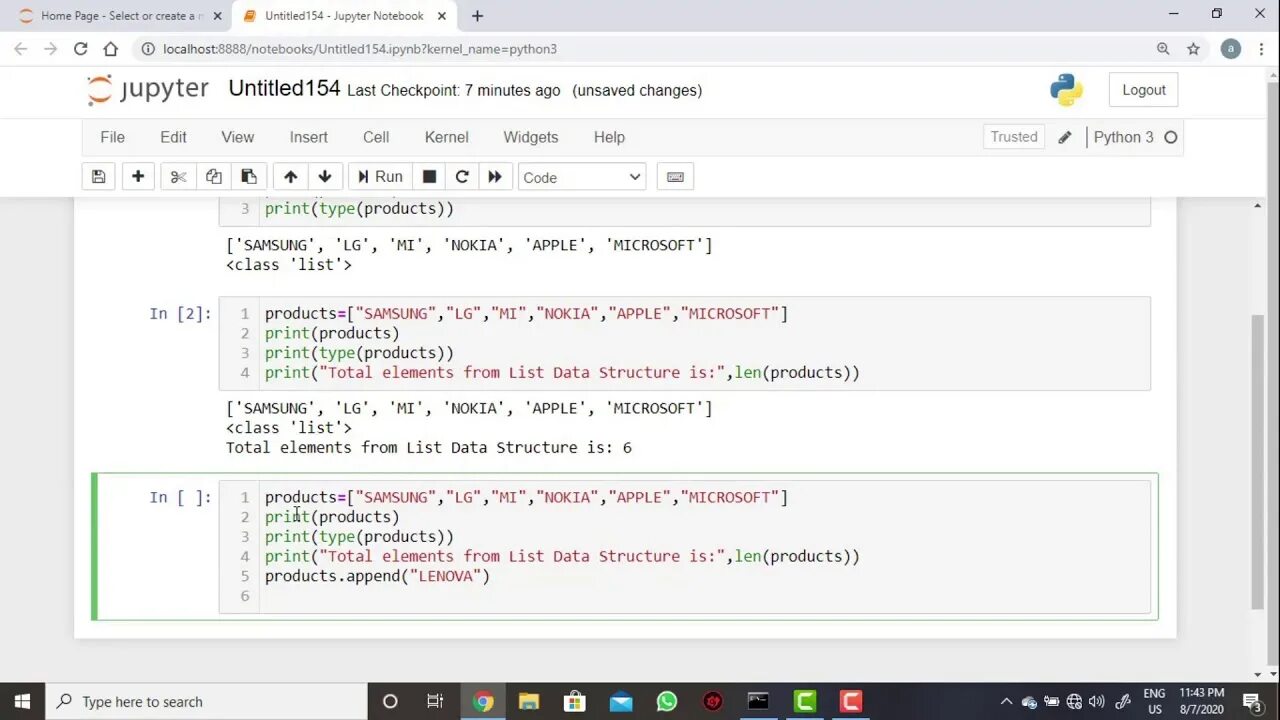
Task: Open the Kernel menu
Action: tap(446, 137)
